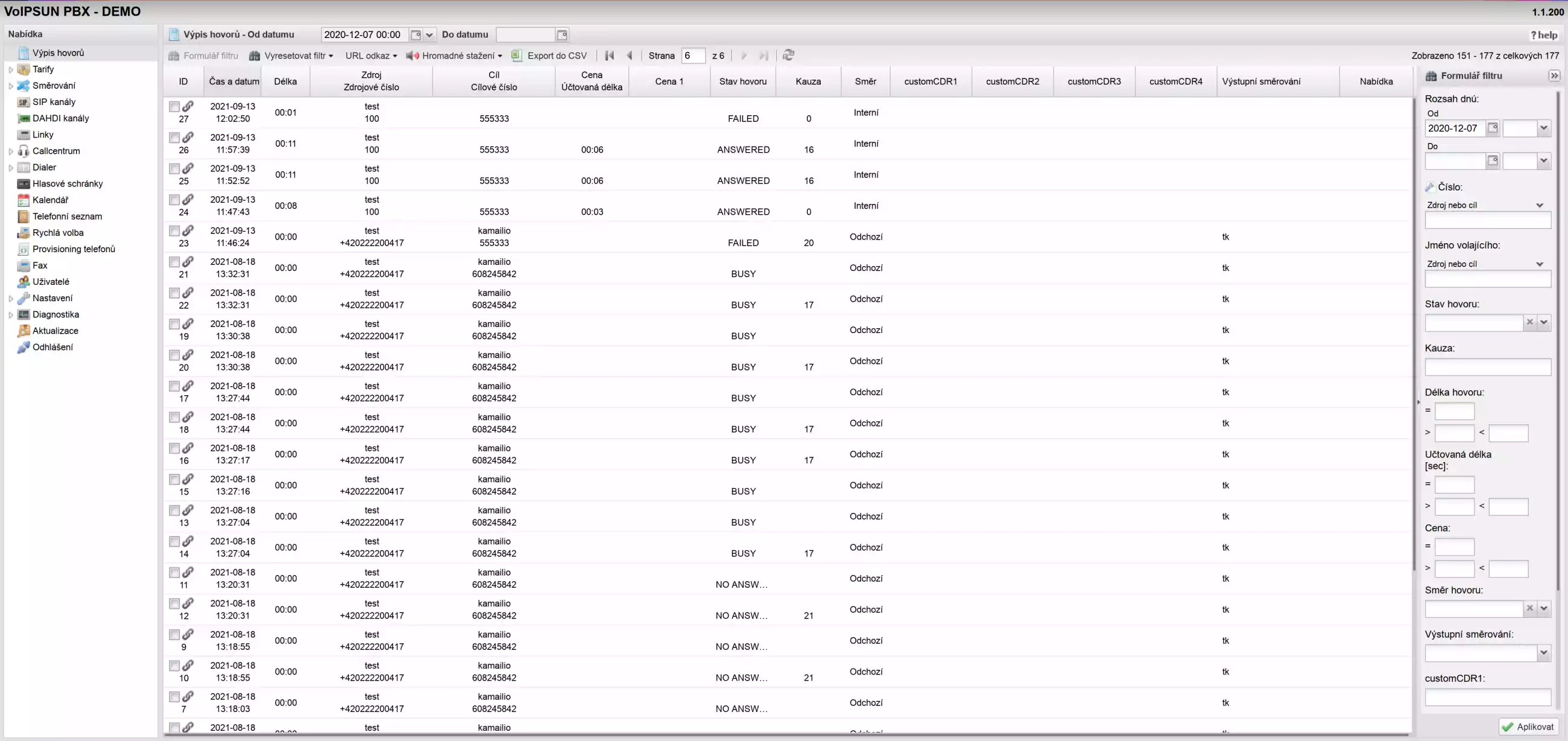Viewport: 1568px width, 741px height.
Task: Open calendar for filter Do date
Action: pyautogui.click(x=1493, y=161)
